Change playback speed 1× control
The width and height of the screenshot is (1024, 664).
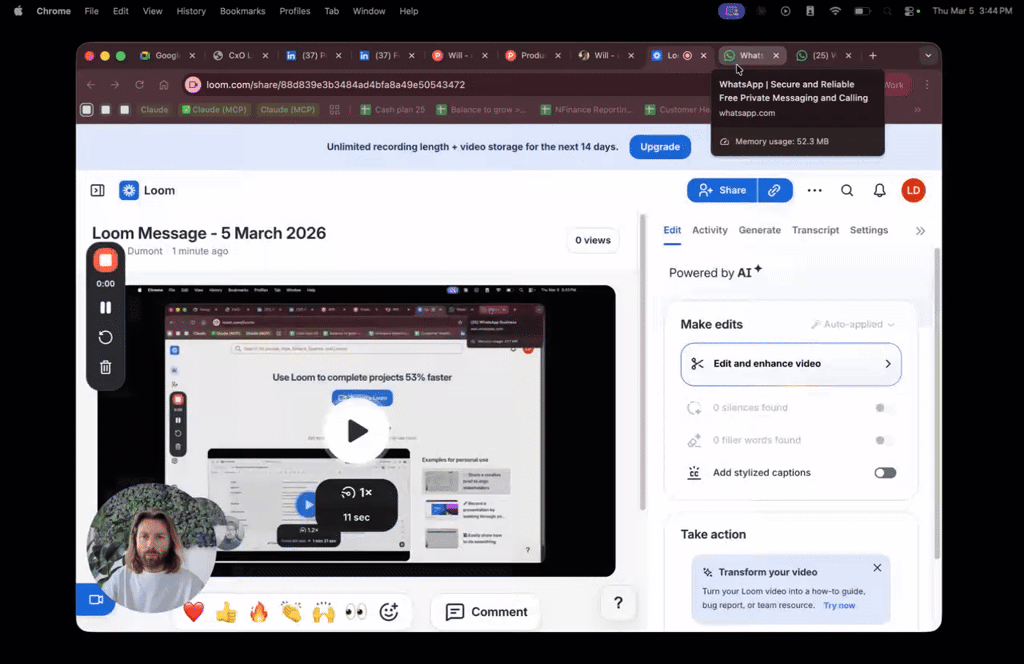(x=357, y=493)
